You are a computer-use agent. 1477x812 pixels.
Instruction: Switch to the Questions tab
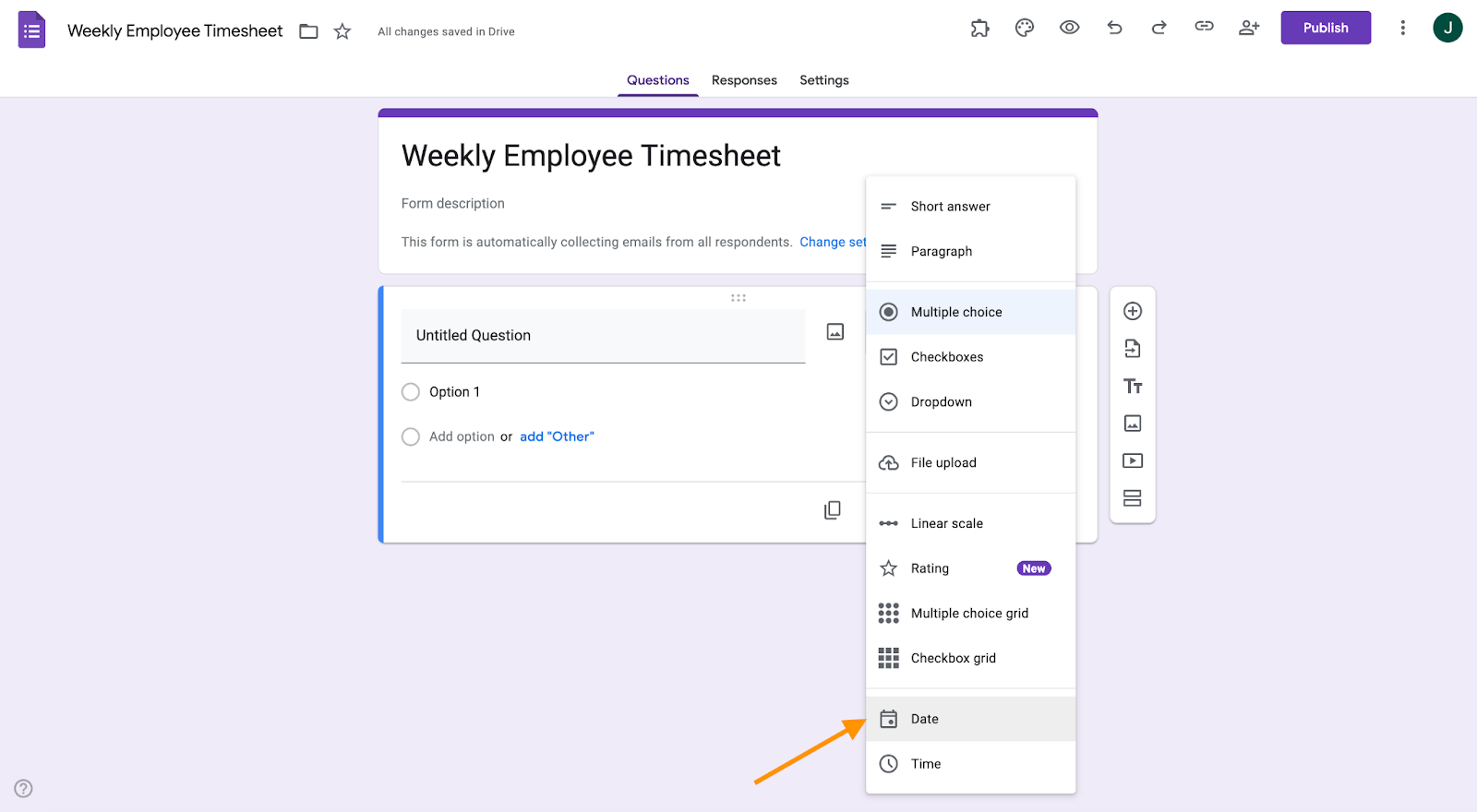click(658, 80)
